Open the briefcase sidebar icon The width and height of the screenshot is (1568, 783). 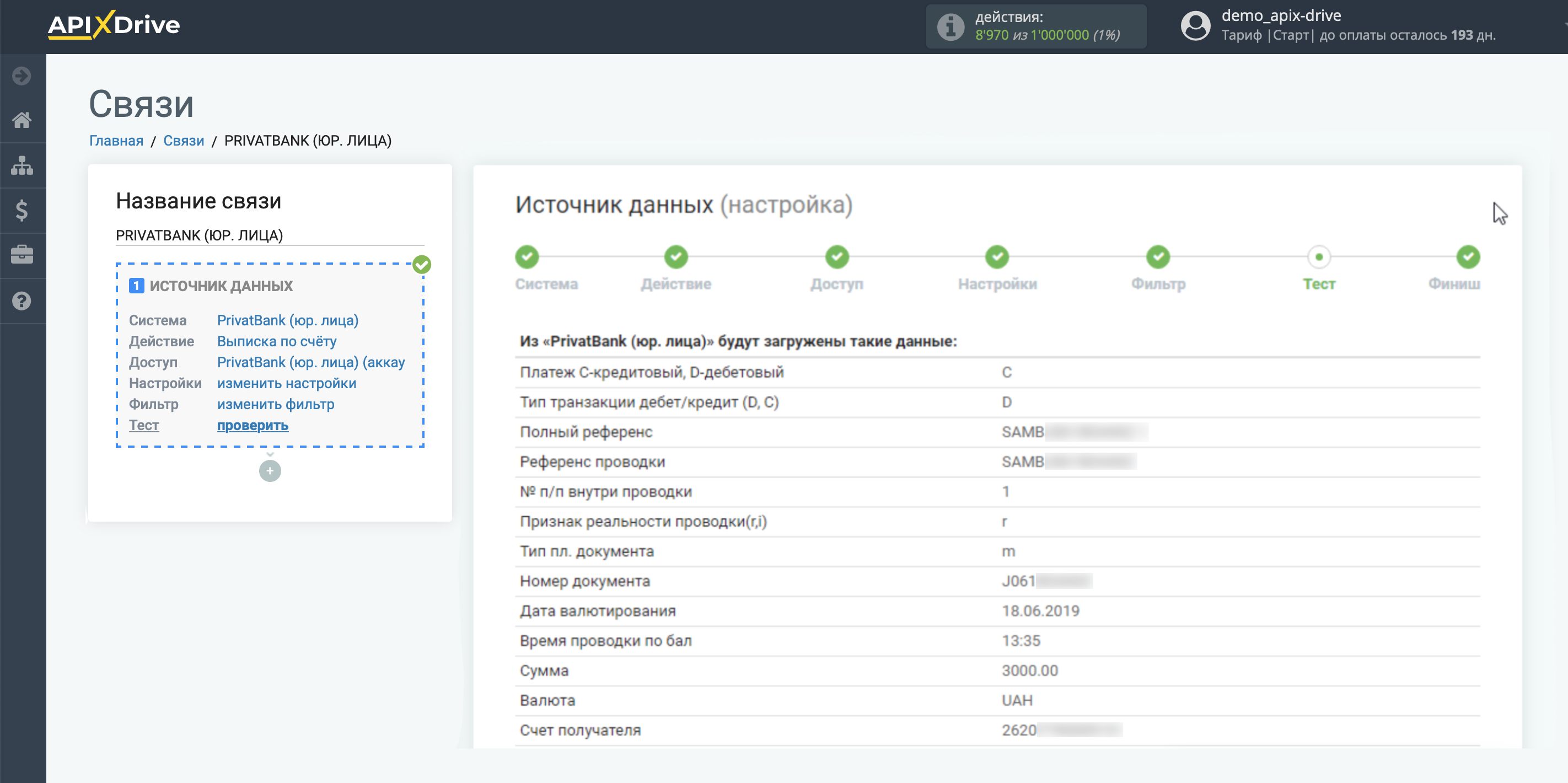22,255
